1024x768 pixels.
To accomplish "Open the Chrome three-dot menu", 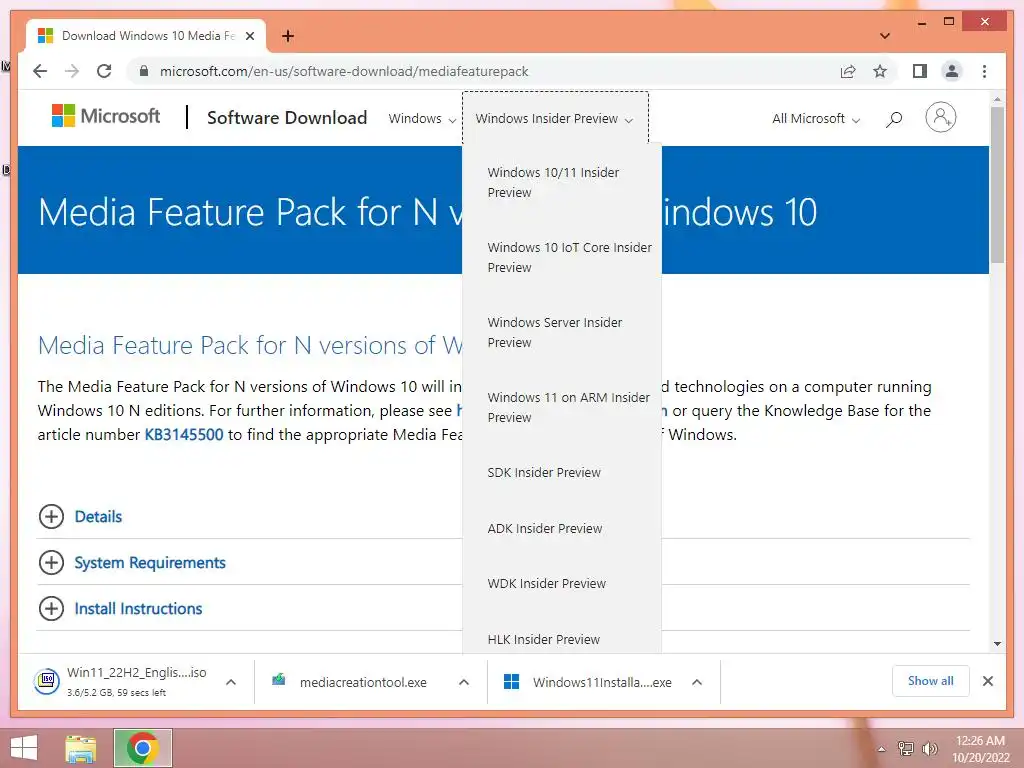I will point(984,71).
